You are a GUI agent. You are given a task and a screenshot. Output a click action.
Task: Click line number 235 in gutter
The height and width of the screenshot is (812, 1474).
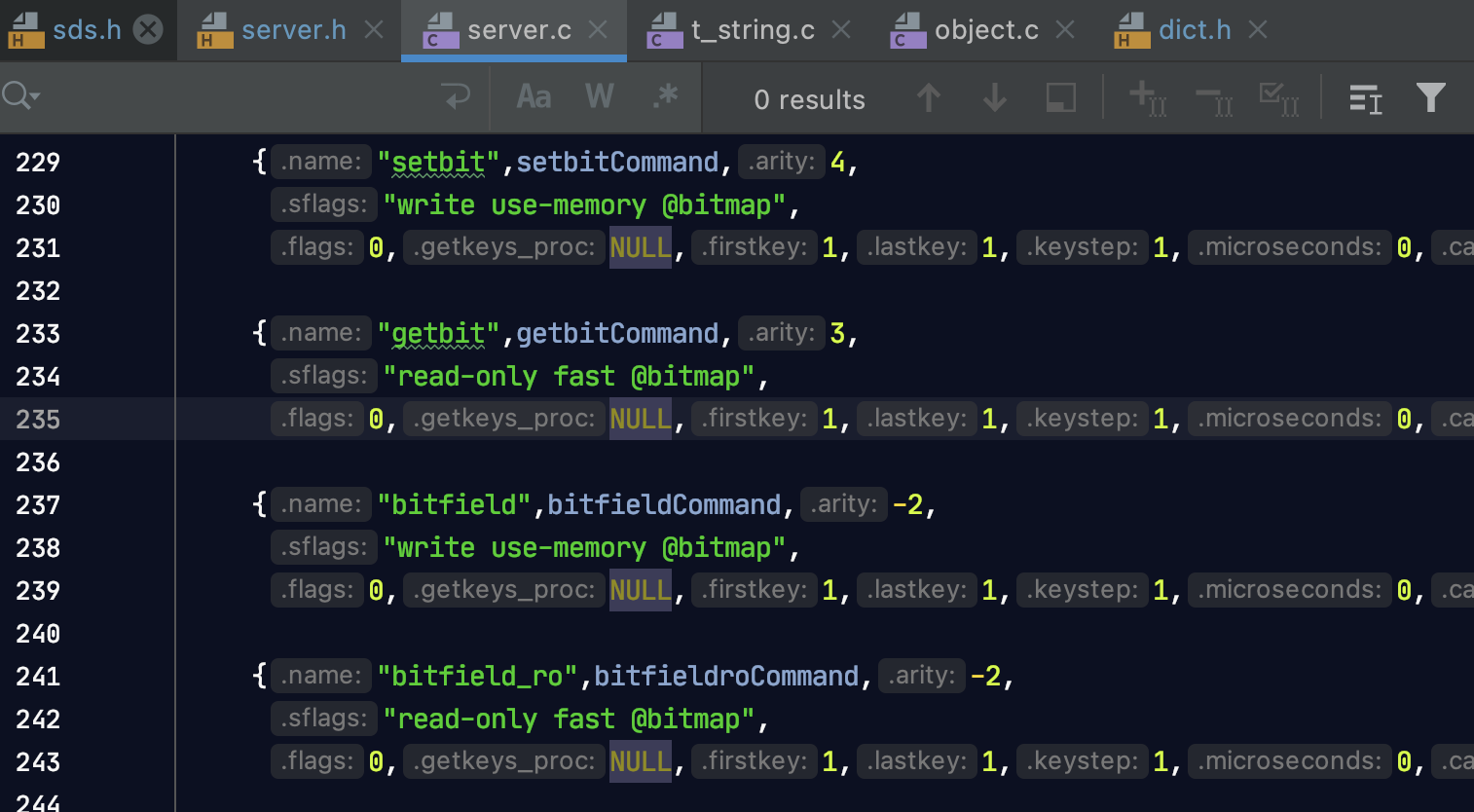point(38,420)
